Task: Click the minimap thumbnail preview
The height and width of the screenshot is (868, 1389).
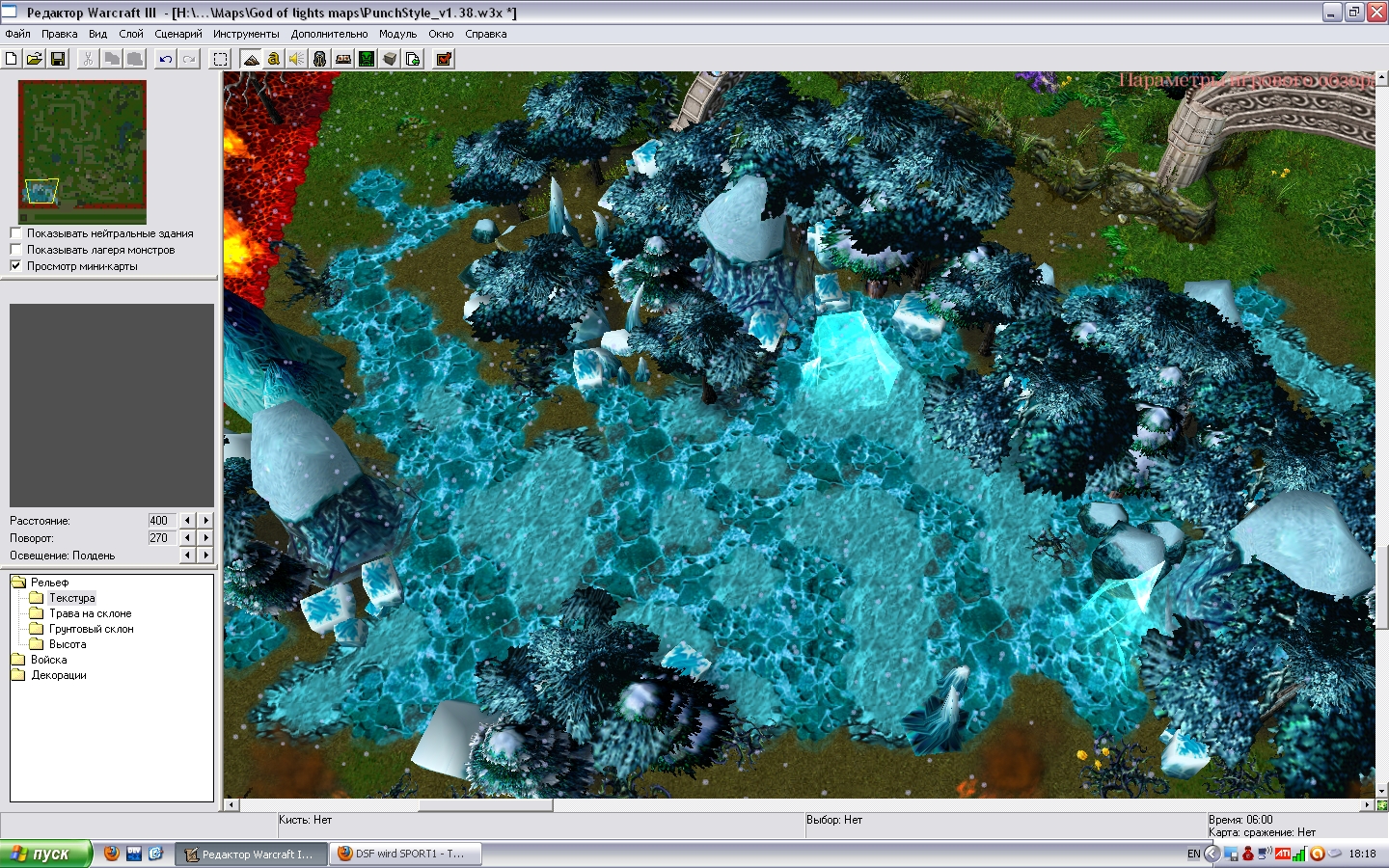Action: [82, 152]
